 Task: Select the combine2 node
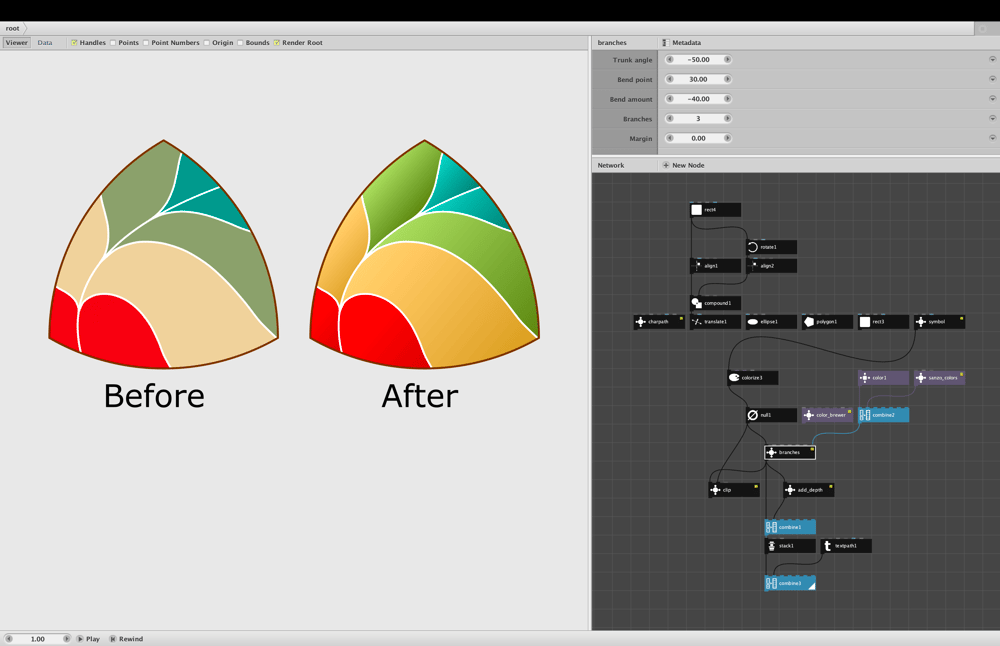883,415
